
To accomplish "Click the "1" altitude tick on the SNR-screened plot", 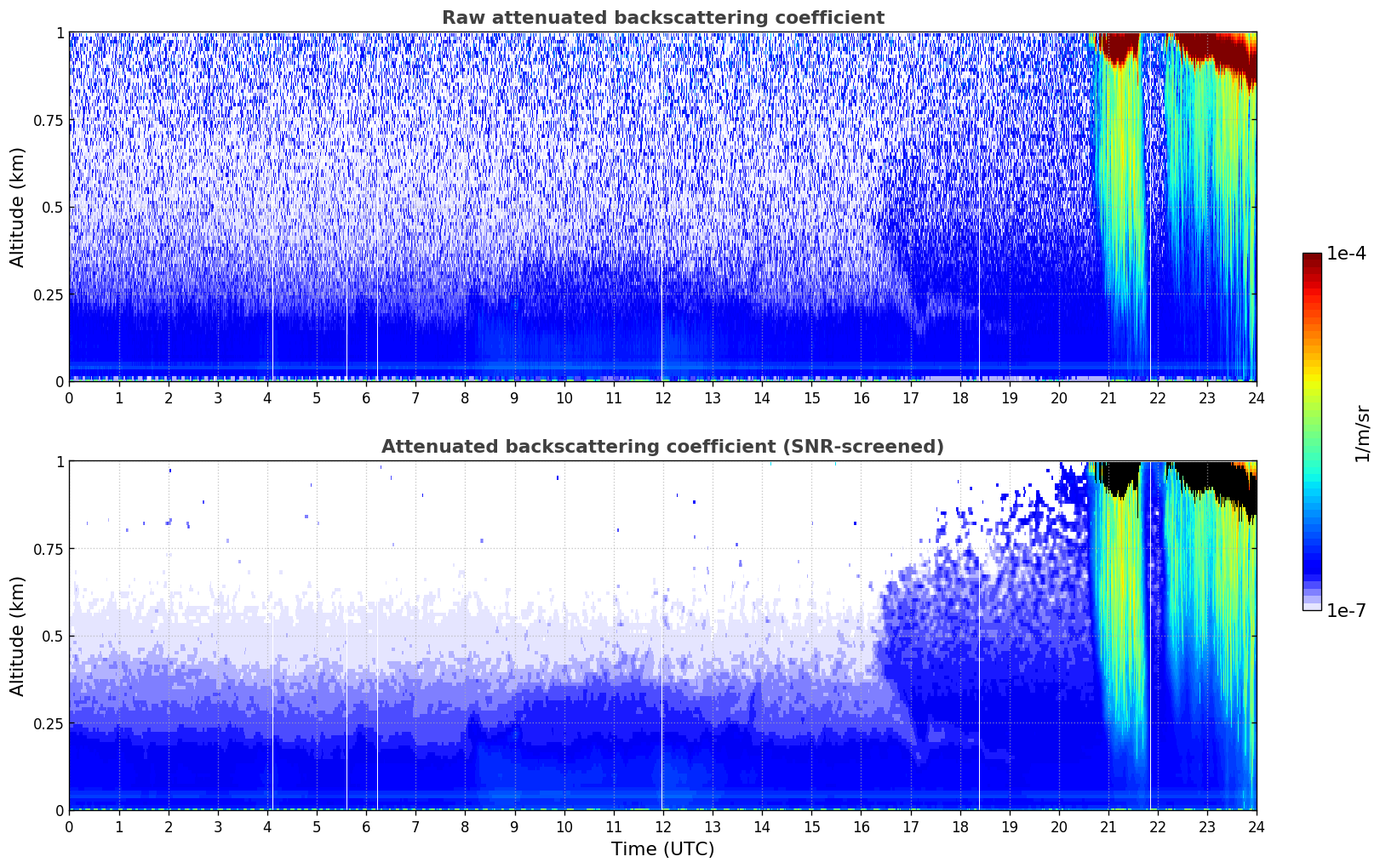I will point(60,462).
